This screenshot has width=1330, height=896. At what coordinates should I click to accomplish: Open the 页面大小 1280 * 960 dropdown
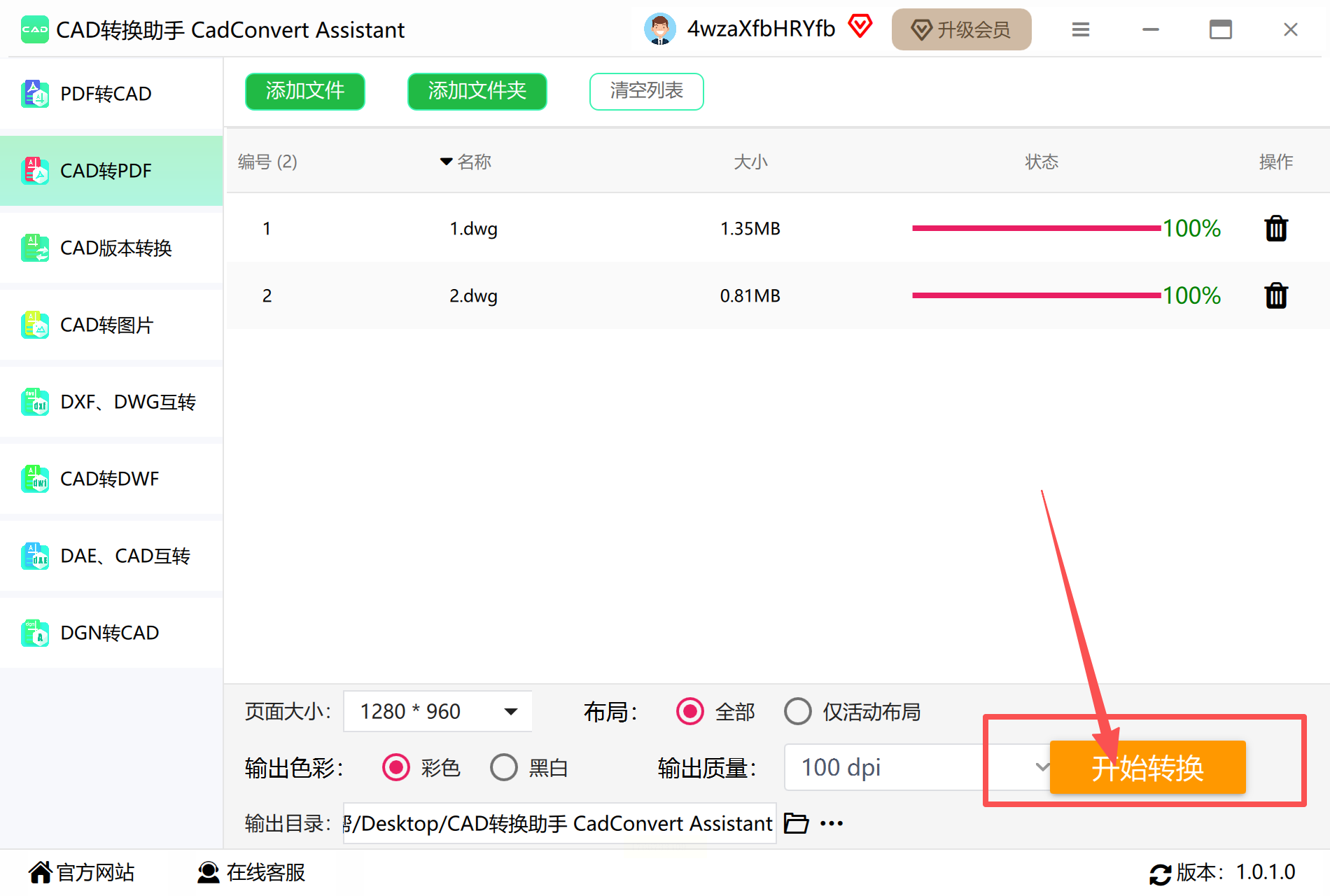click(x=437, y=712)
